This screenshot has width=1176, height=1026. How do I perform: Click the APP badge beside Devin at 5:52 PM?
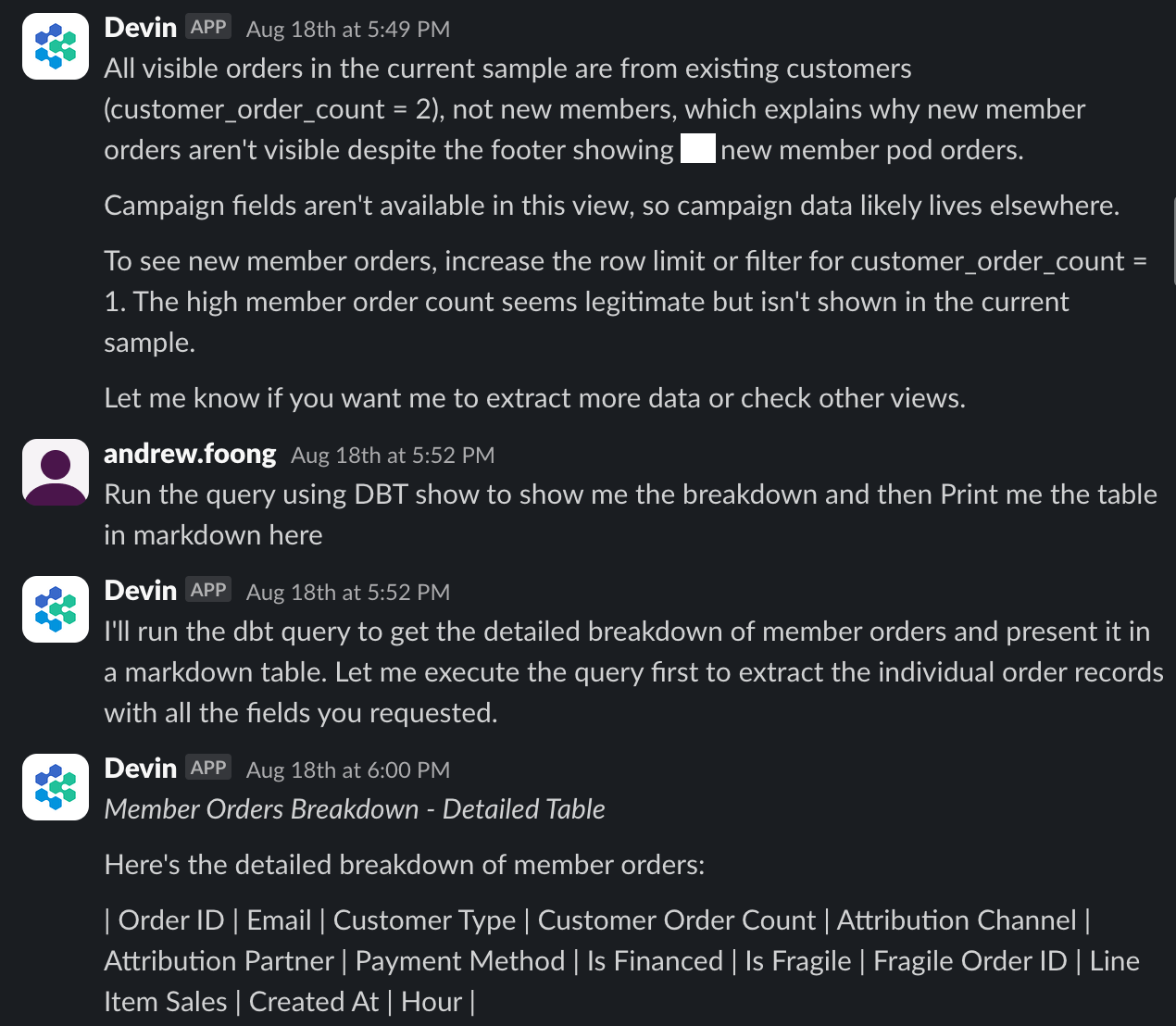(208, 590)
